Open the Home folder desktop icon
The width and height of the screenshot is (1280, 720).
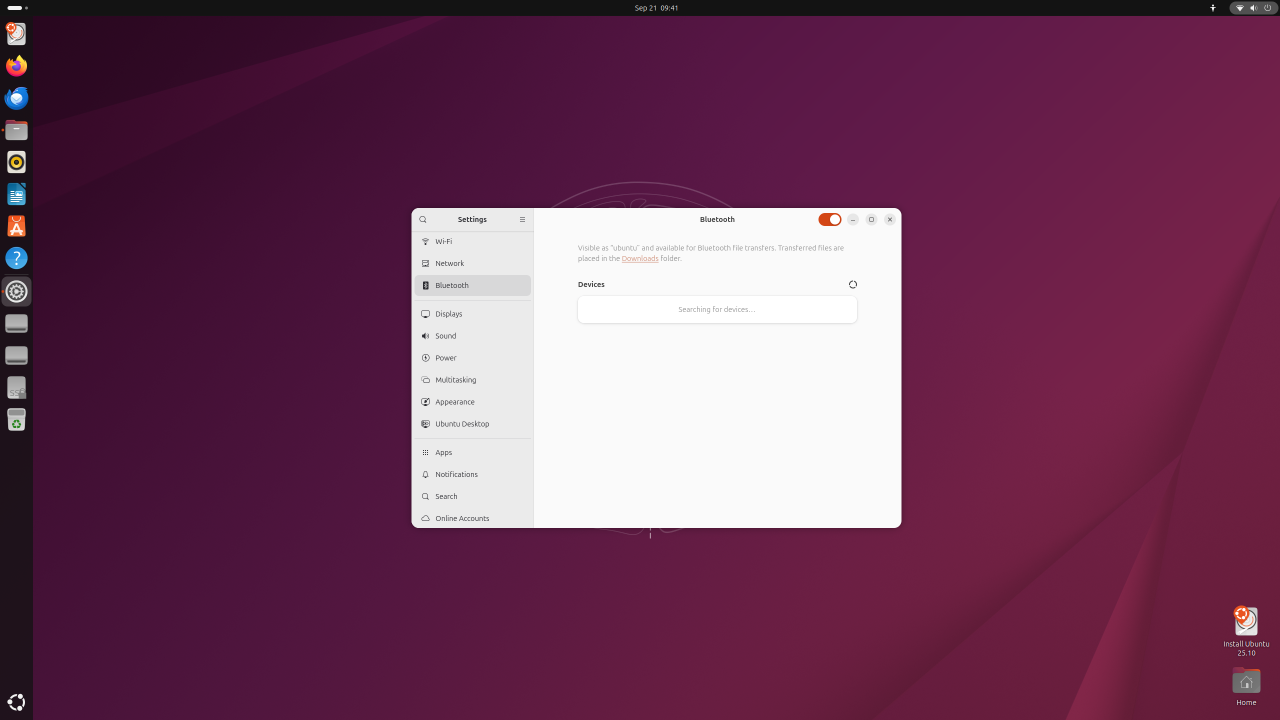click(x=1246, y=687)
